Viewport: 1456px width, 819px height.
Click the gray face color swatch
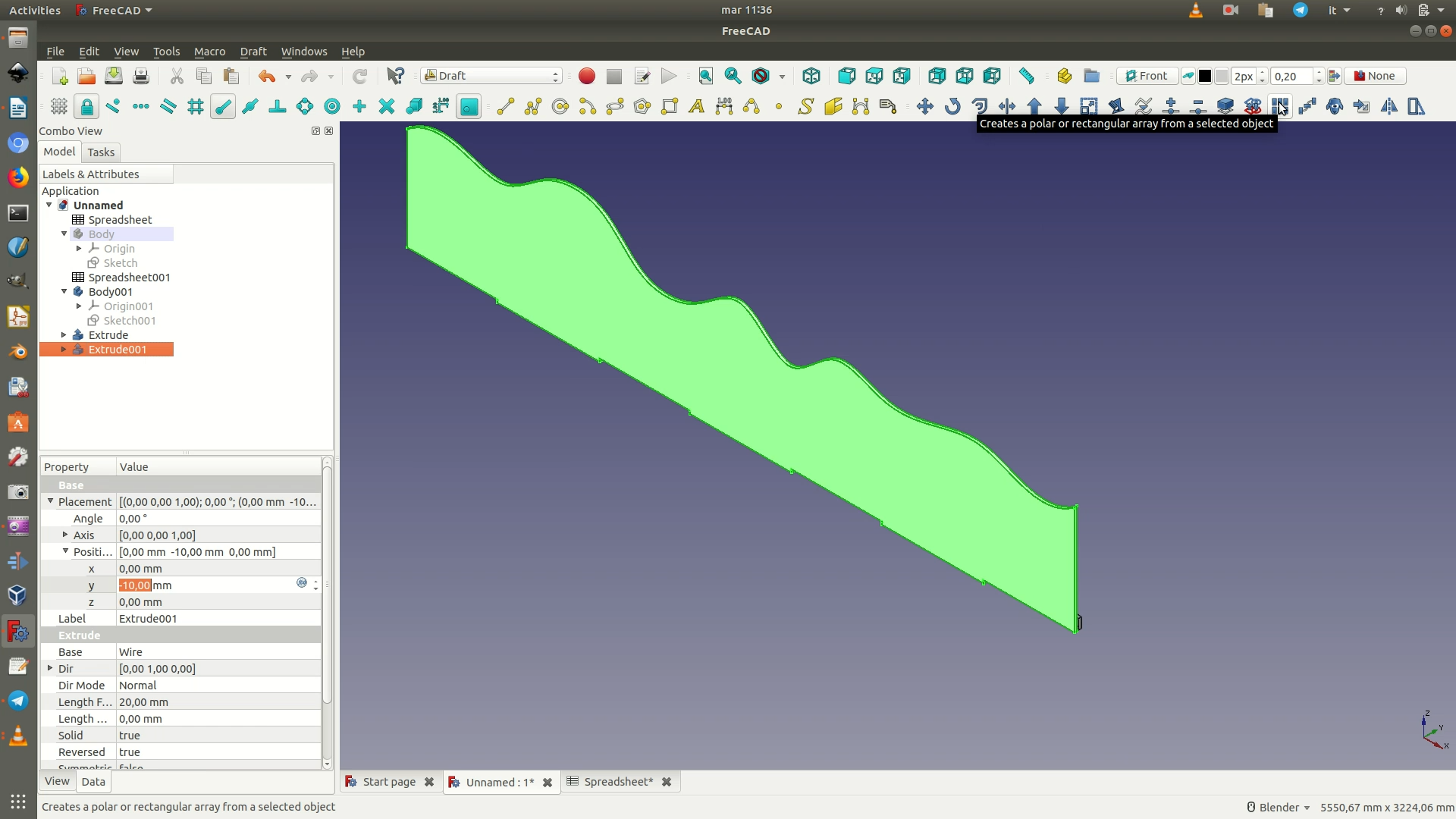[x=1222, y=76]
